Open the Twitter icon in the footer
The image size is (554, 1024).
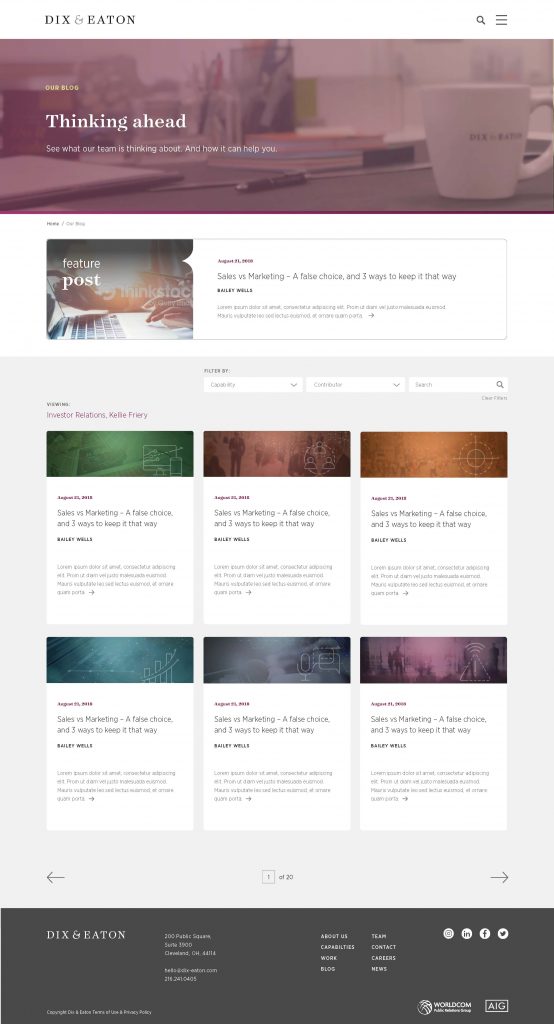pos(502,933)
